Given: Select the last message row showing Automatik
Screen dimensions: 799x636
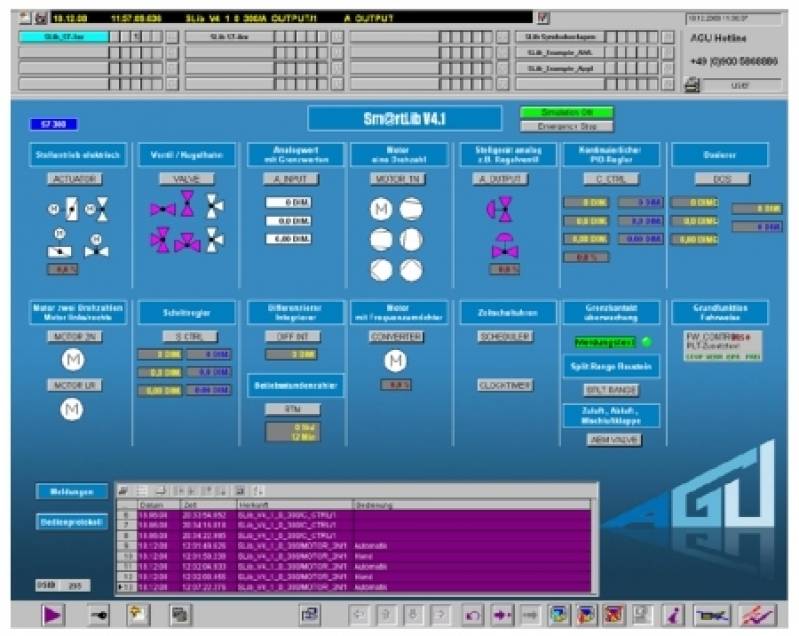Looking at the screenshot, I should 354,587.
